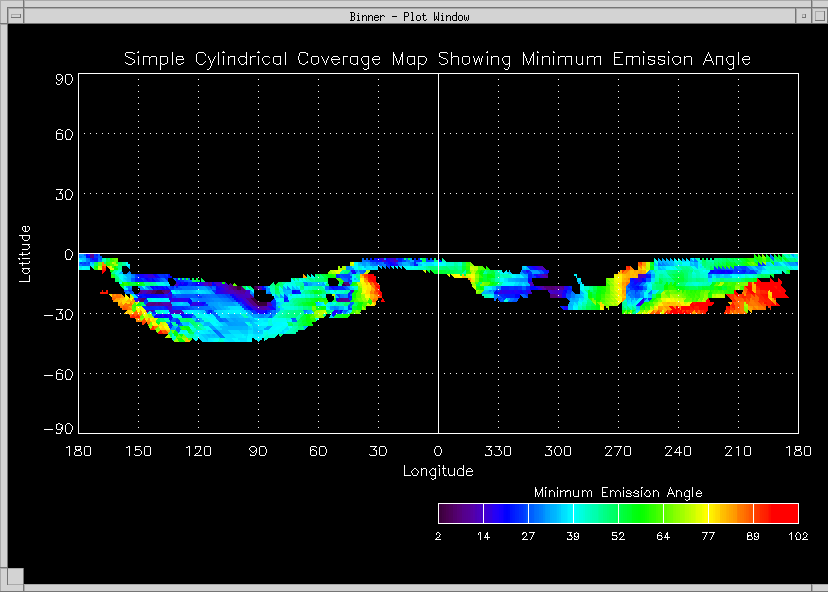The width and height of the screenshot is (828, 592).
Task: Click the 'Longitude' x-axis label
Action: [438, 471]
